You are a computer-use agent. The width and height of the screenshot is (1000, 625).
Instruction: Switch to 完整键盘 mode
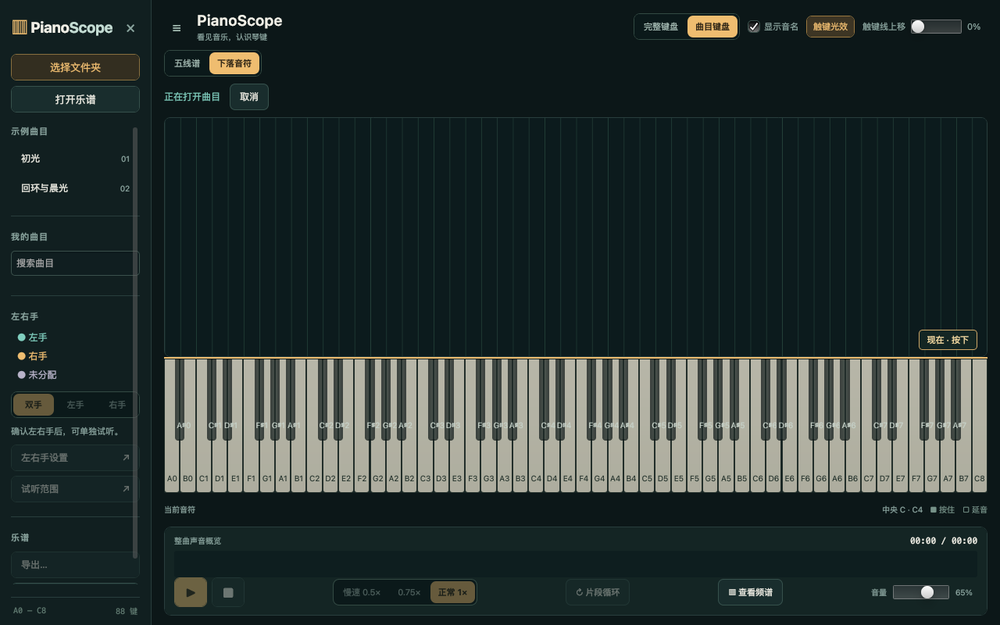coord(661,27)
